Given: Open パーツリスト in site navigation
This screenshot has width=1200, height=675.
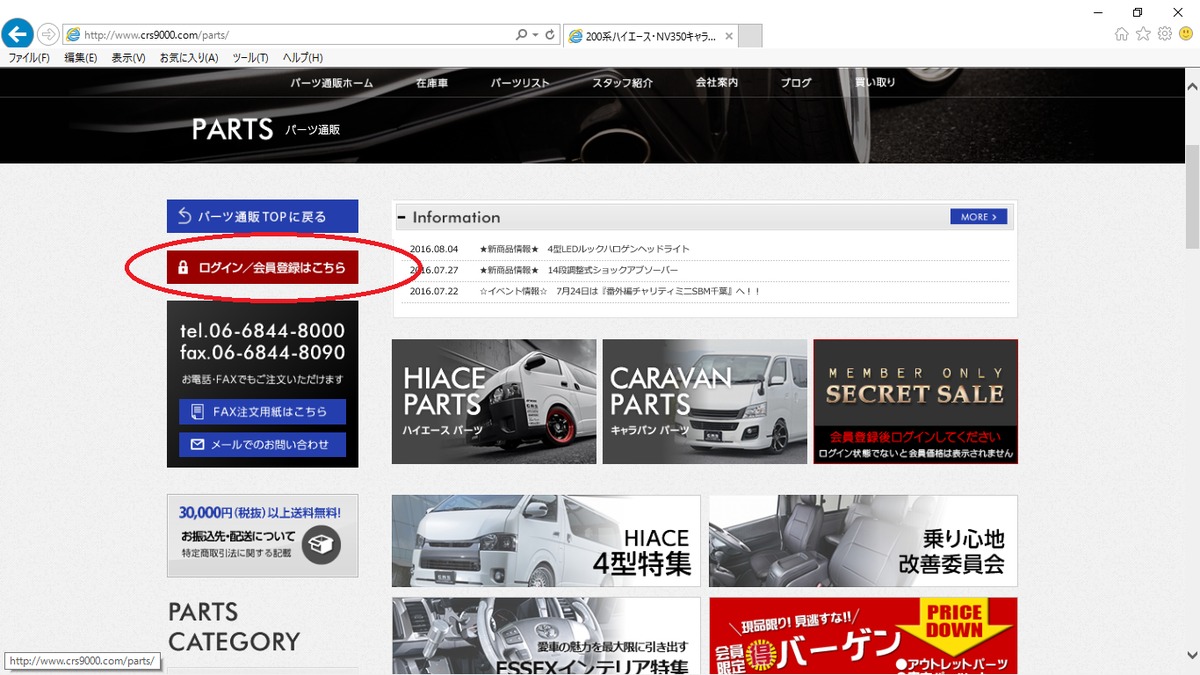Looking at the screenshot, I should (x=520, y=83).
